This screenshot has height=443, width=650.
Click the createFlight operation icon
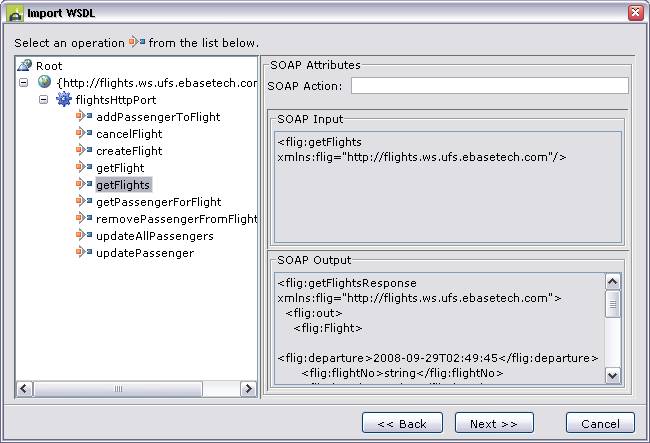point(84,151)
